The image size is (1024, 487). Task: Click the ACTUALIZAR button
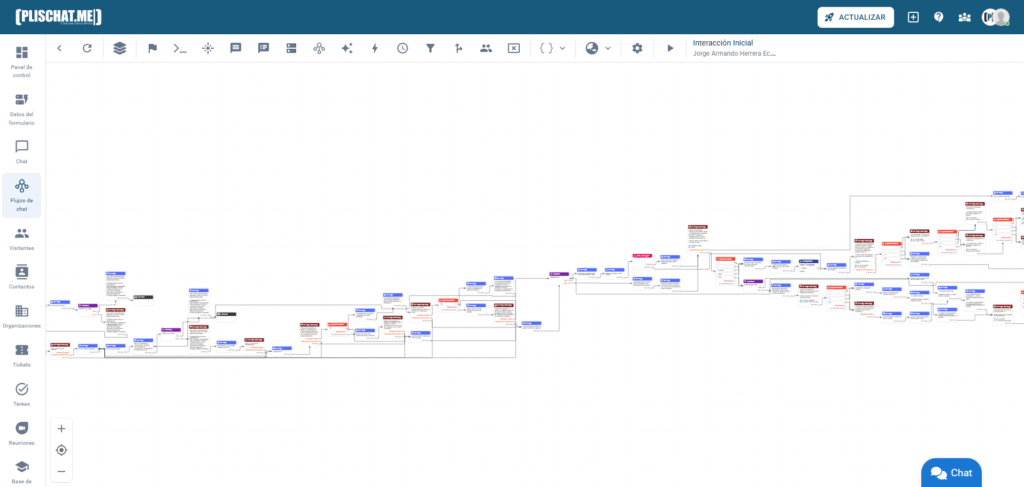tap(855, 17)
